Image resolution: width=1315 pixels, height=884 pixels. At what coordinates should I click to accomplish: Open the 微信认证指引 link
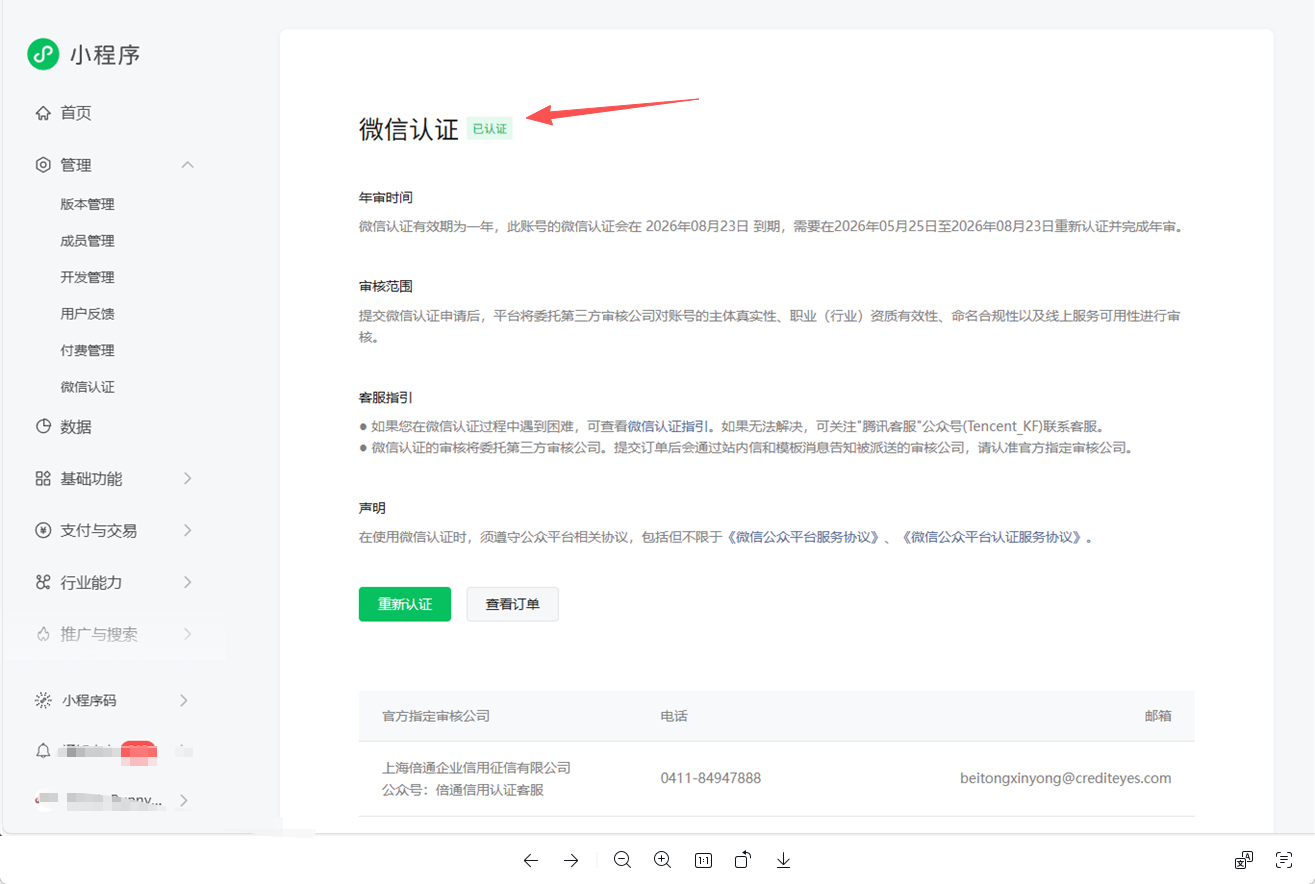pyautogui.click(x=669, y=426)
